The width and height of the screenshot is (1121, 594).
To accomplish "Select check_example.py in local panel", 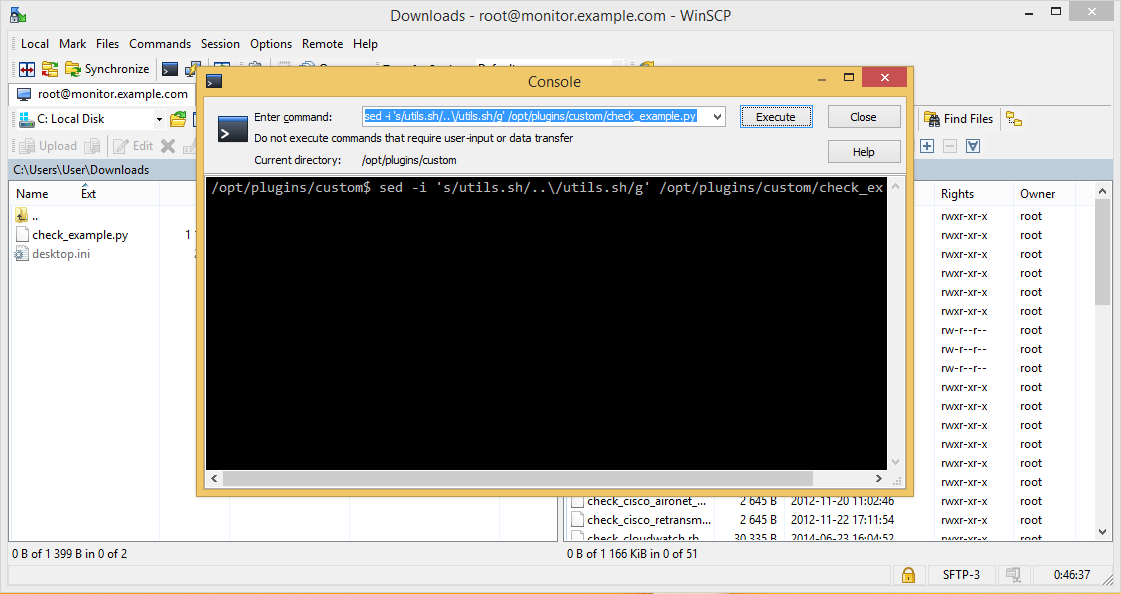I will coord(80,234).
